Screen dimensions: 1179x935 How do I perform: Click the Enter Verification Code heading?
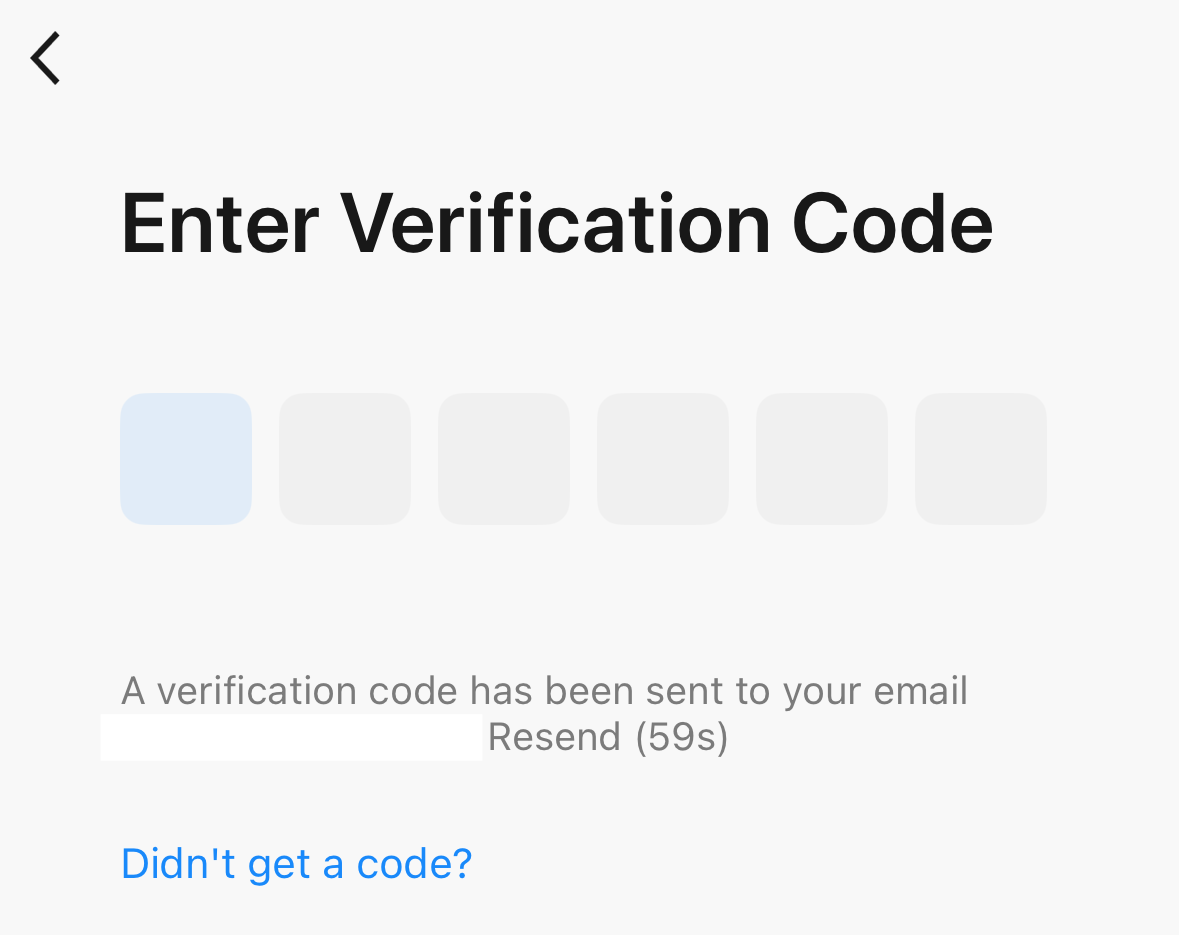[x=556, y=224]
